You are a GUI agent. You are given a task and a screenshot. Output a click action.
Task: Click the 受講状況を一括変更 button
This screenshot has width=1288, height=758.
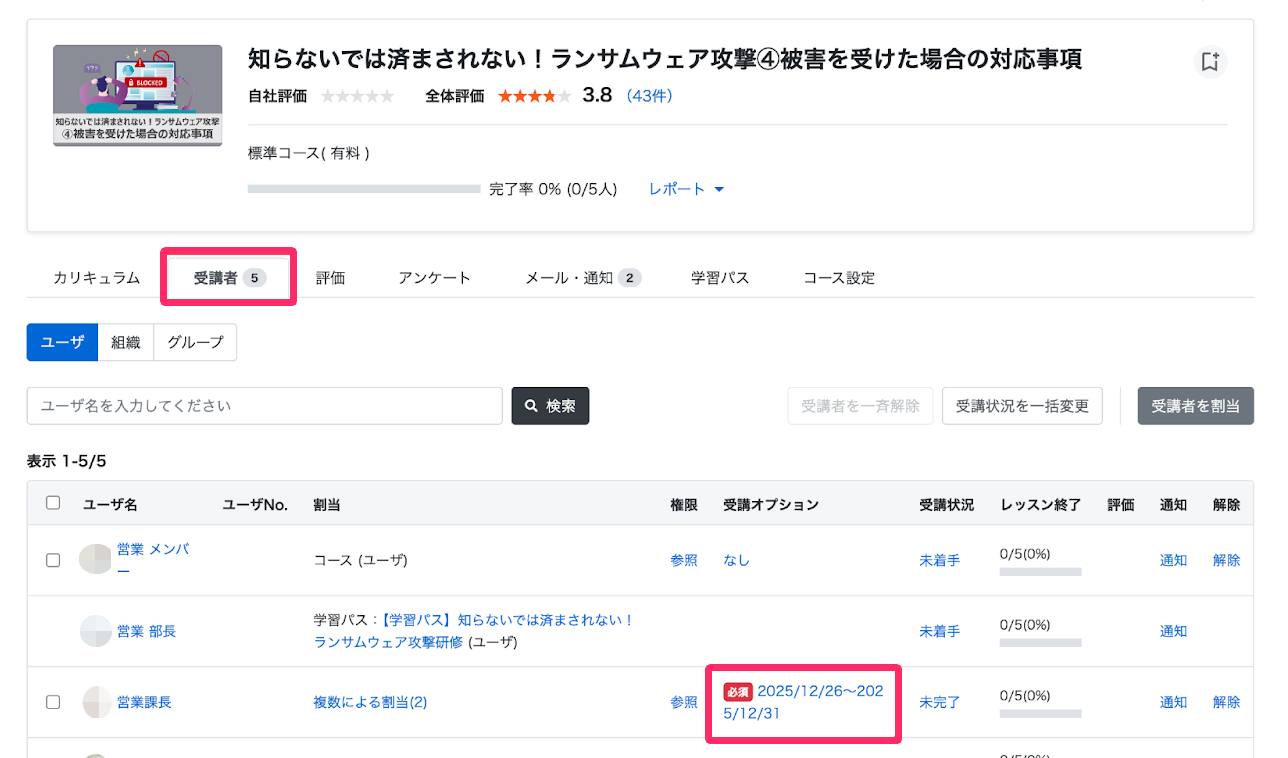1022,406
